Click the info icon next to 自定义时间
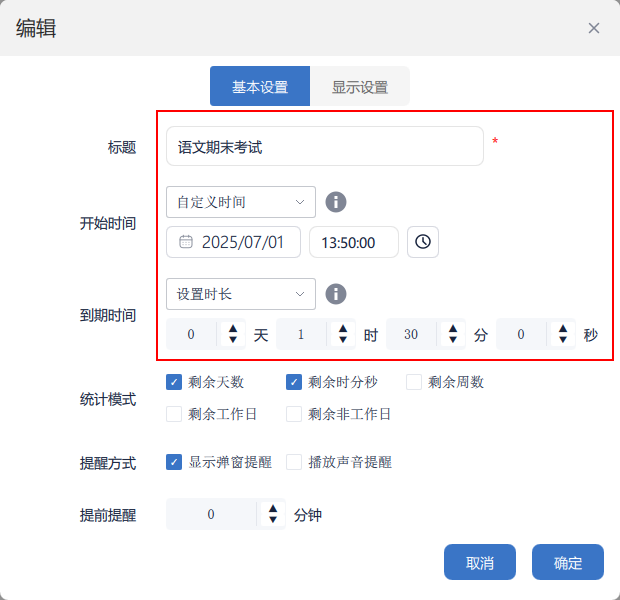 click(337, 202)
